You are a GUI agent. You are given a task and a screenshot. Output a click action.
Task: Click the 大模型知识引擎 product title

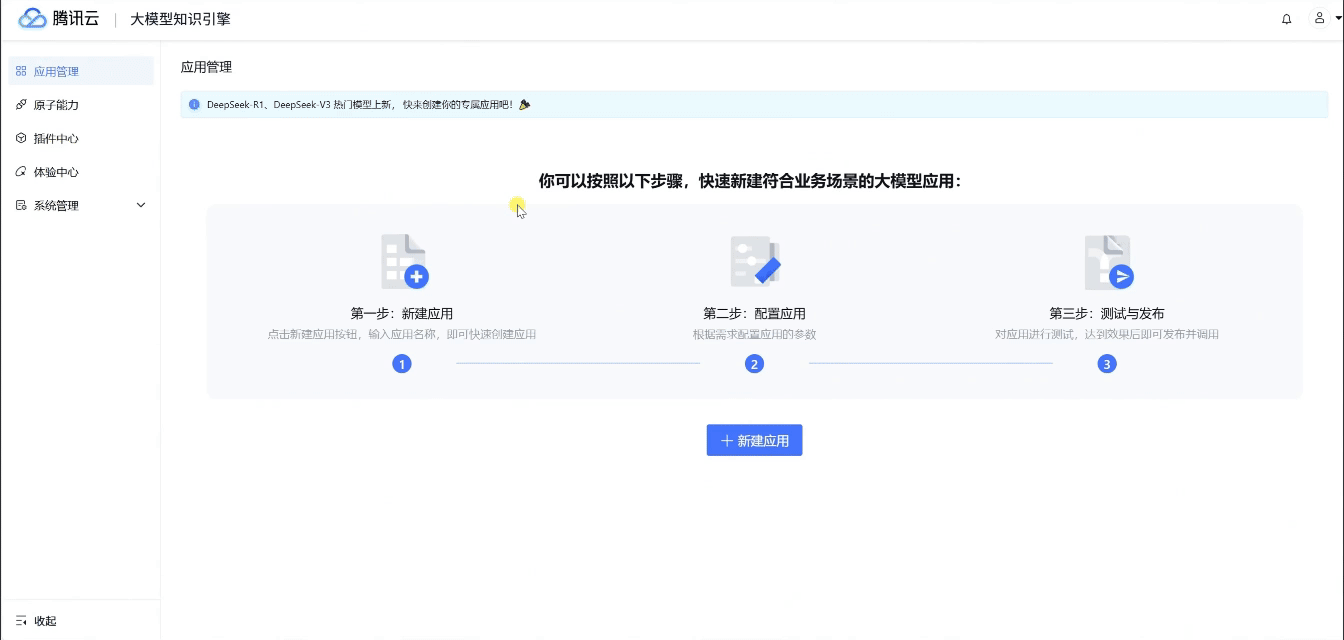pos(180,19)
